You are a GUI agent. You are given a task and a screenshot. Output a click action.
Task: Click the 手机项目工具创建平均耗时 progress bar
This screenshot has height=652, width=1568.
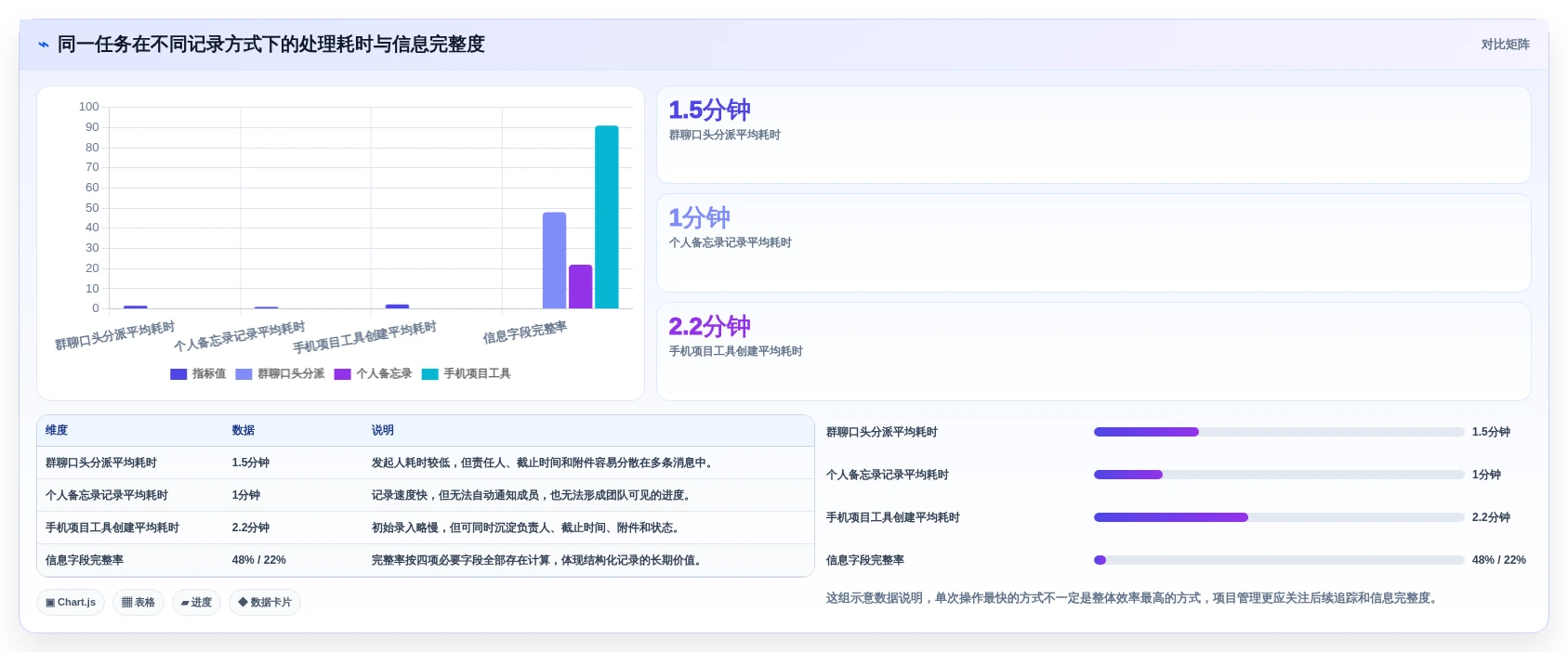1279,517
